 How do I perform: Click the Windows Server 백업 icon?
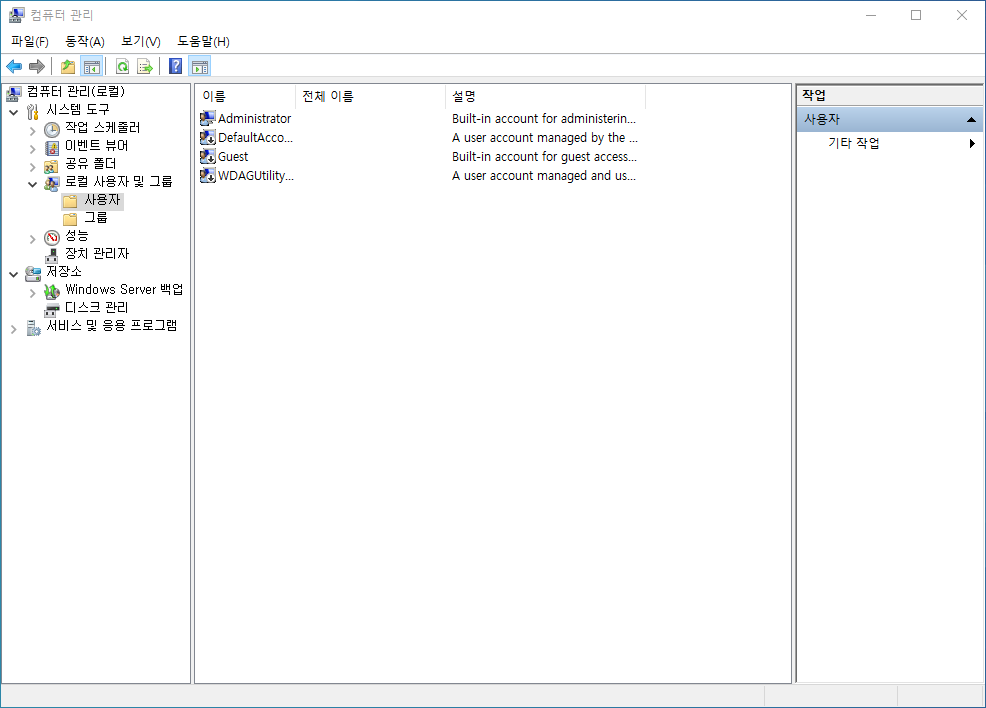point(52,292)
